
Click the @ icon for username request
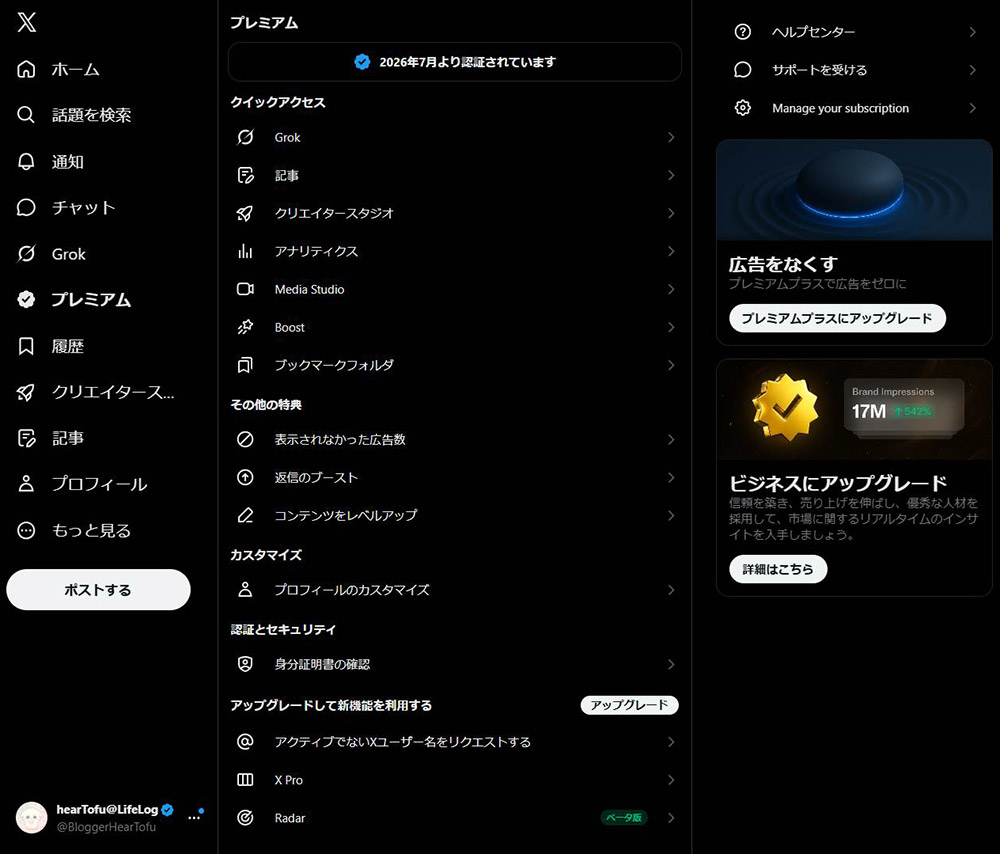point(246,741)
